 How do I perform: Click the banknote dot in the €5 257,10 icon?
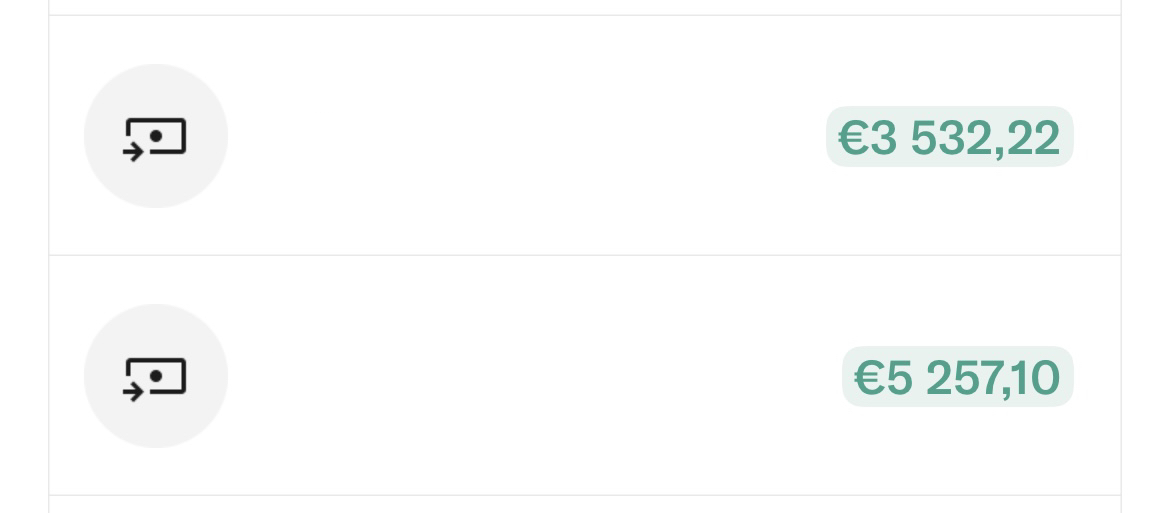(x=156, y=376)
